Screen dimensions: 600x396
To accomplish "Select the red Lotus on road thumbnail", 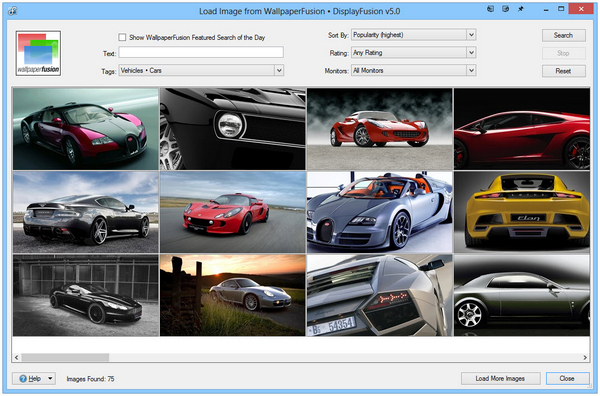I will click(233, 212).
